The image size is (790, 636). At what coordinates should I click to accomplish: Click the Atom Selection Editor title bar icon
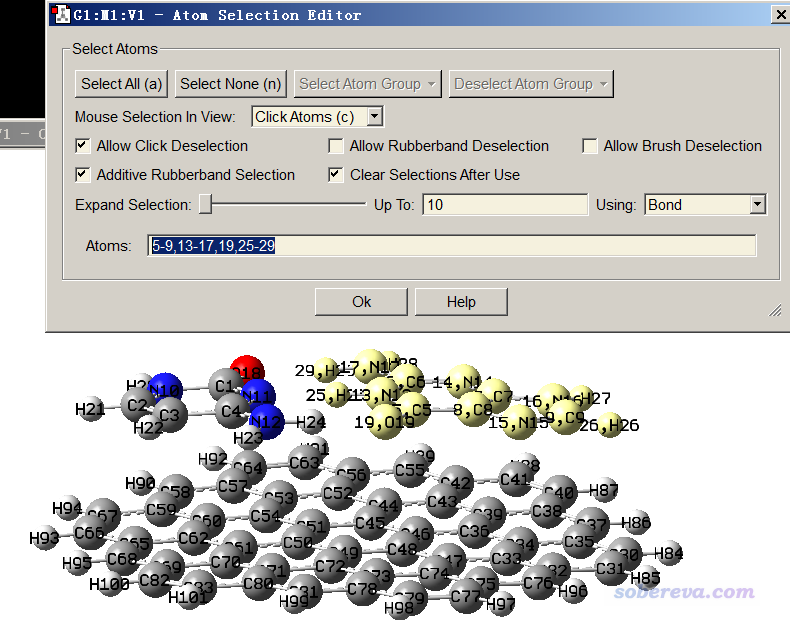point(61,14)
